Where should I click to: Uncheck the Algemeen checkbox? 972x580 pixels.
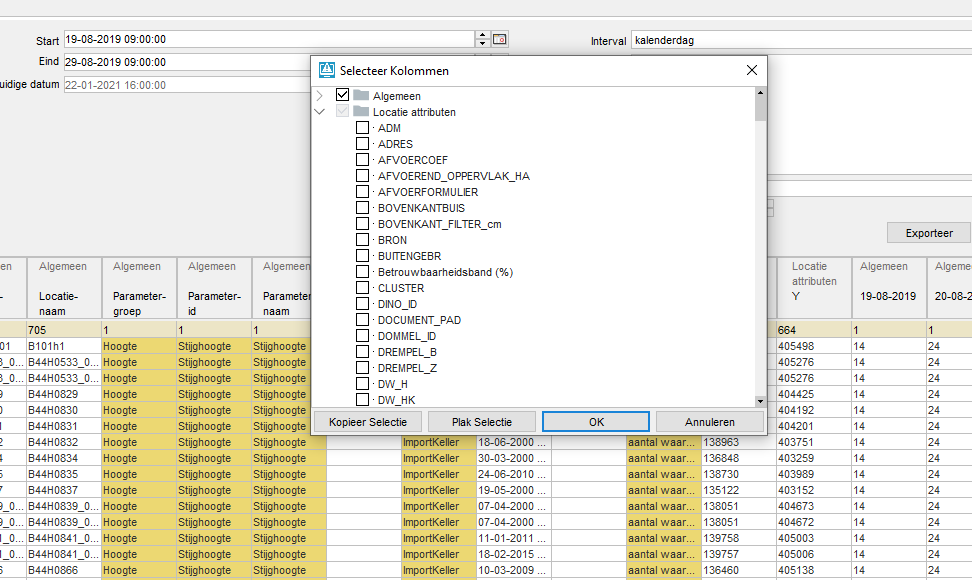coord(342,95)
